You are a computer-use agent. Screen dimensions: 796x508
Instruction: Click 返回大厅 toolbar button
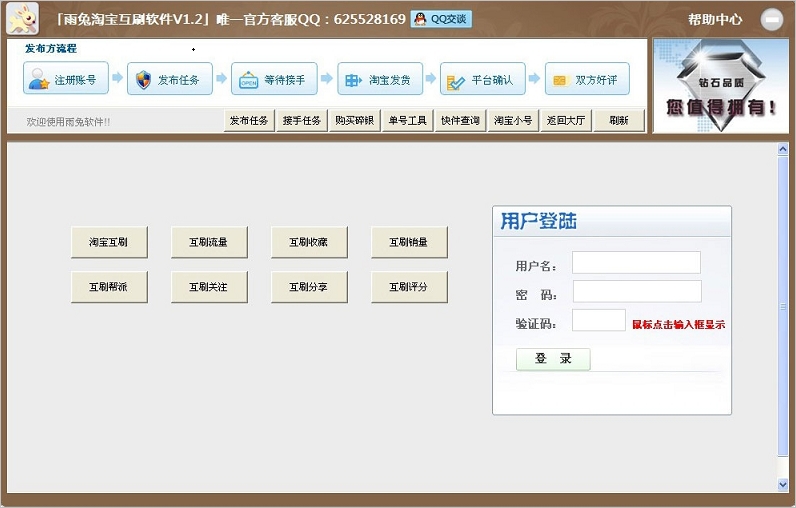point(566,120)
